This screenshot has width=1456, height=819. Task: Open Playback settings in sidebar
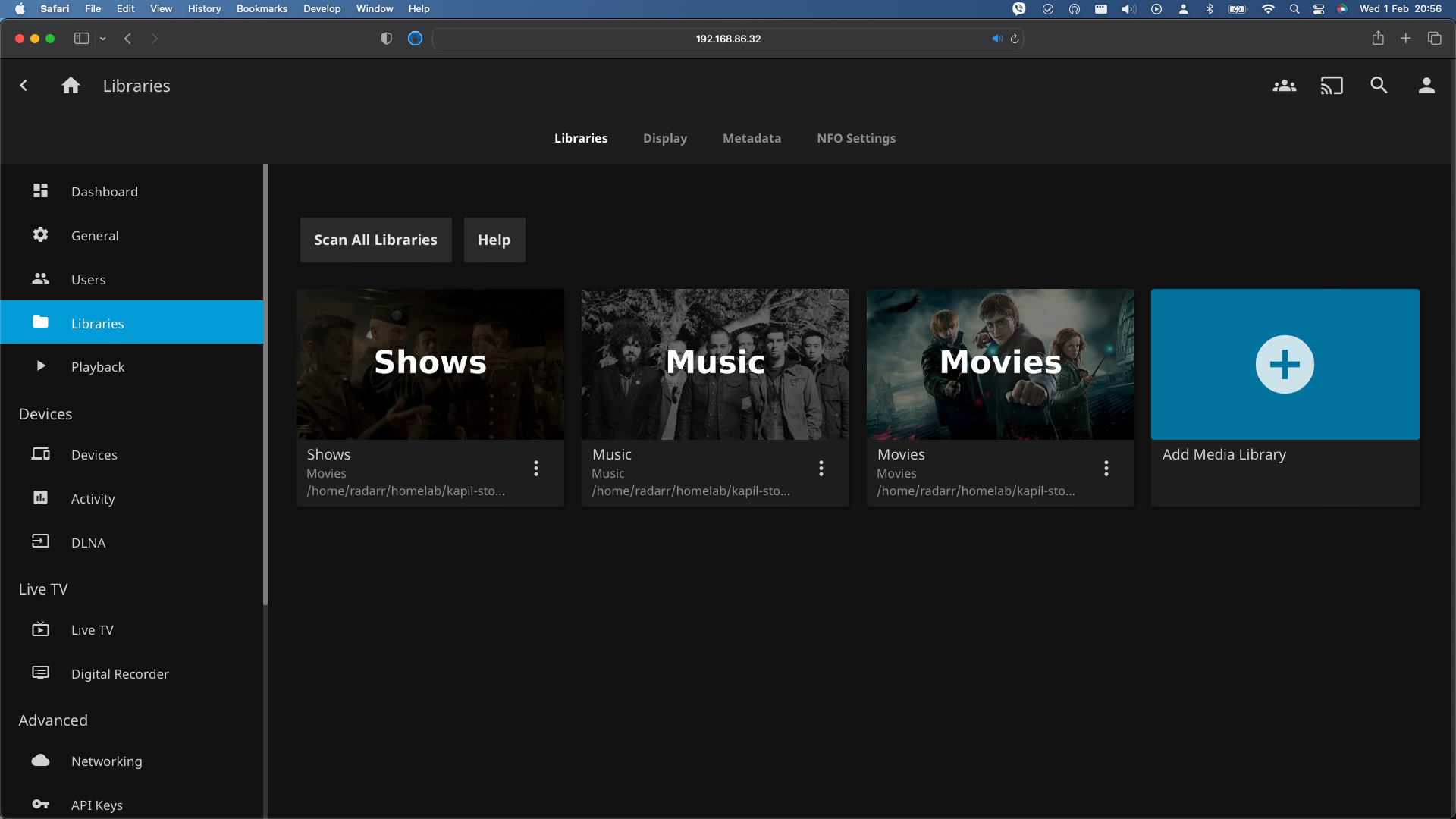click(x=132, y=367)
